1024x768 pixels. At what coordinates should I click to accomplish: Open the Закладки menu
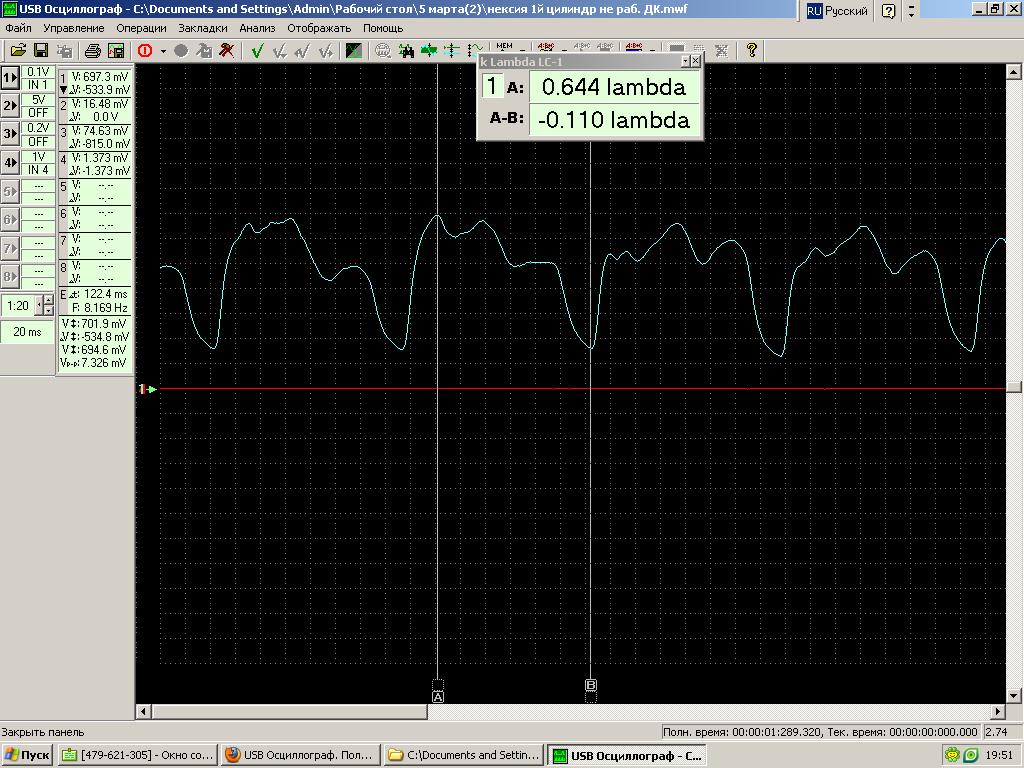(x=202, y=28)
